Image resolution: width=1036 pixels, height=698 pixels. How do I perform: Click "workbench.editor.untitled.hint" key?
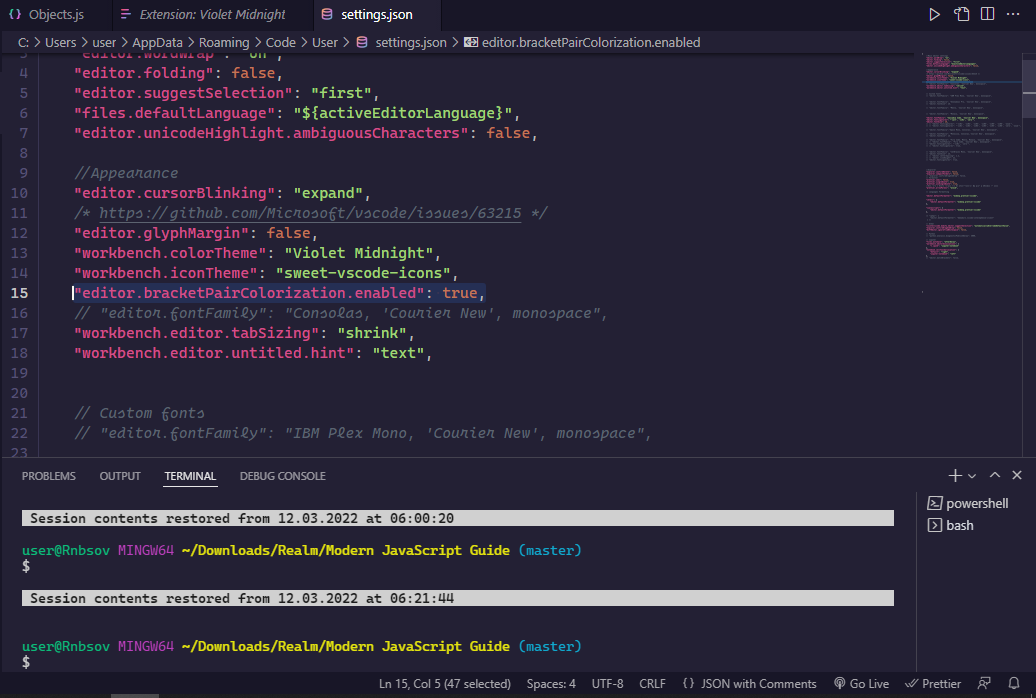point(214,353)
